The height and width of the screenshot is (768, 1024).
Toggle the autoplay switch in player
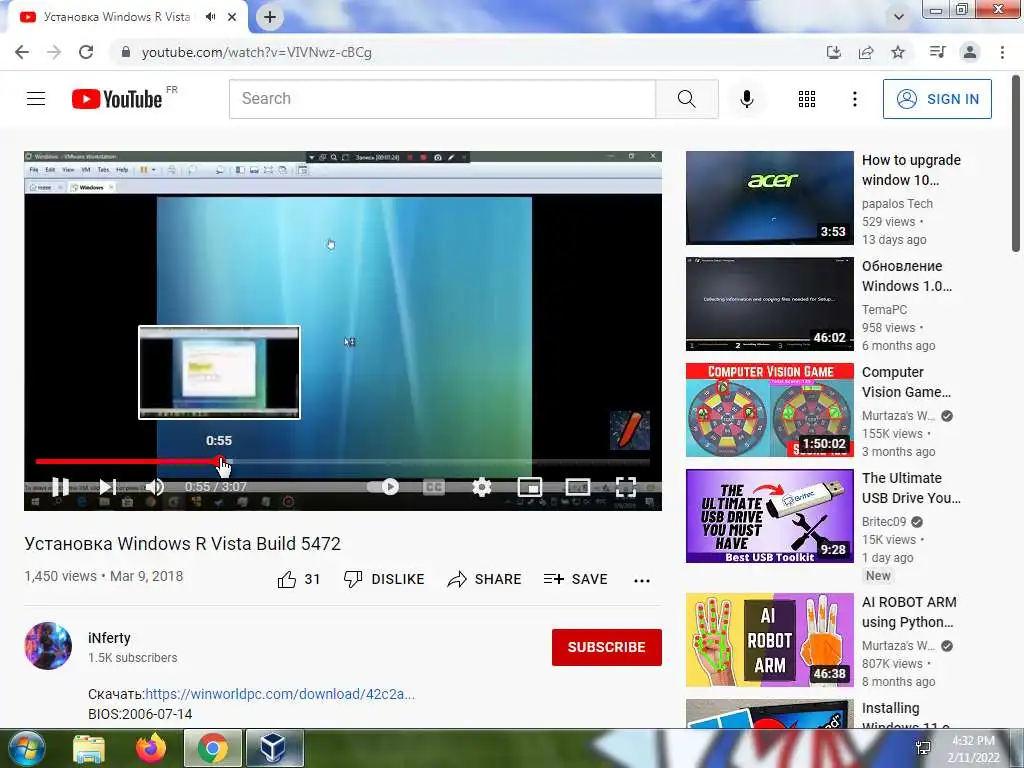point(383,487)
